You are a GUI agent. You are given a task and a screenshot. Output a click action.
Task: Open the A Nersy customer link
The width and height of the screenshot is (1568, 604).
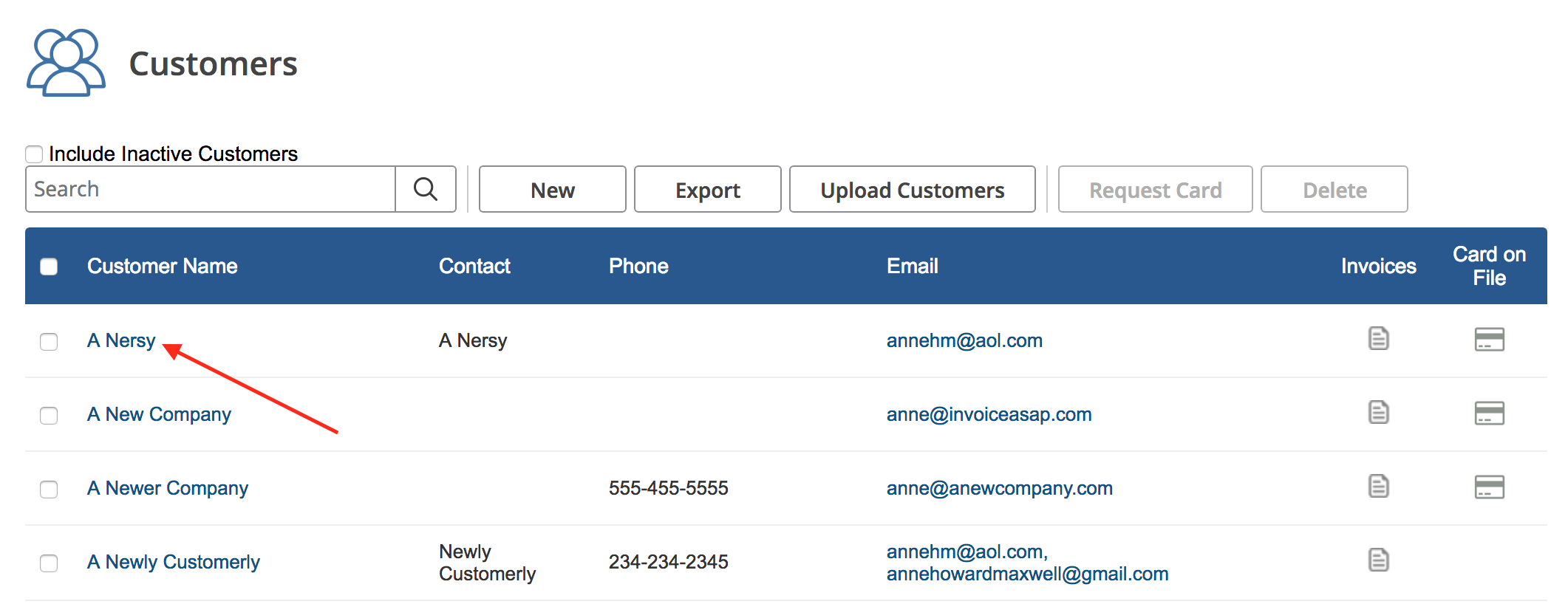(121, 340)
